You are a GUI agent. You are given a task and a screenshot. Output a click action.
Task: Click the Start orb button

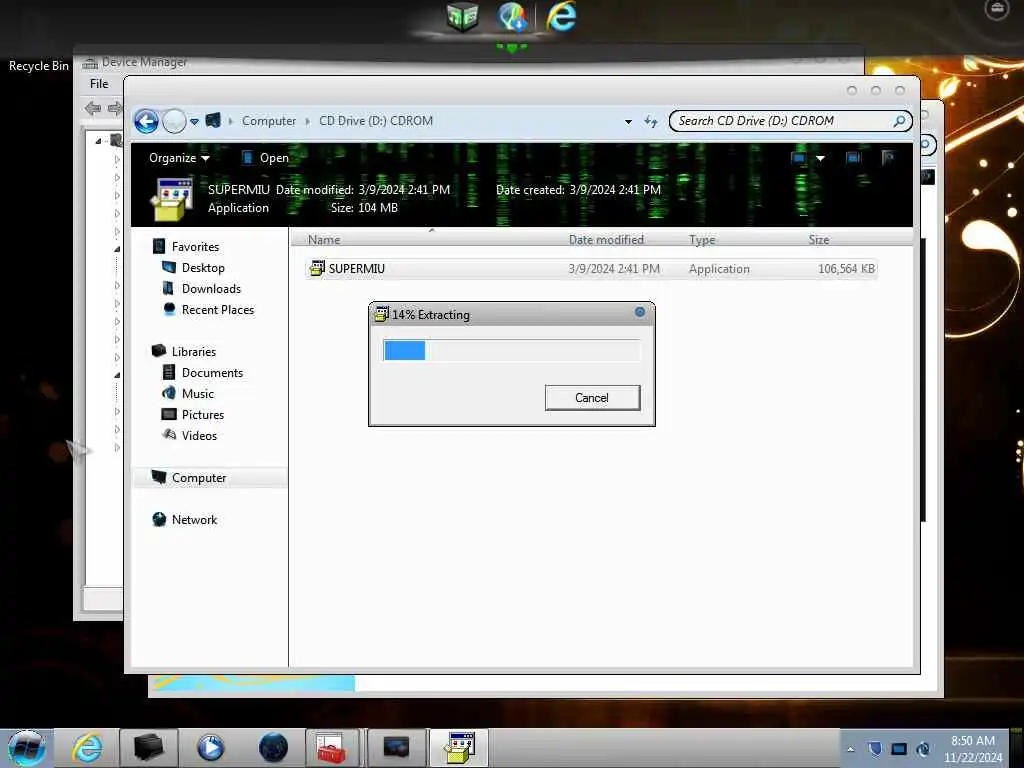tap(27, 748)
